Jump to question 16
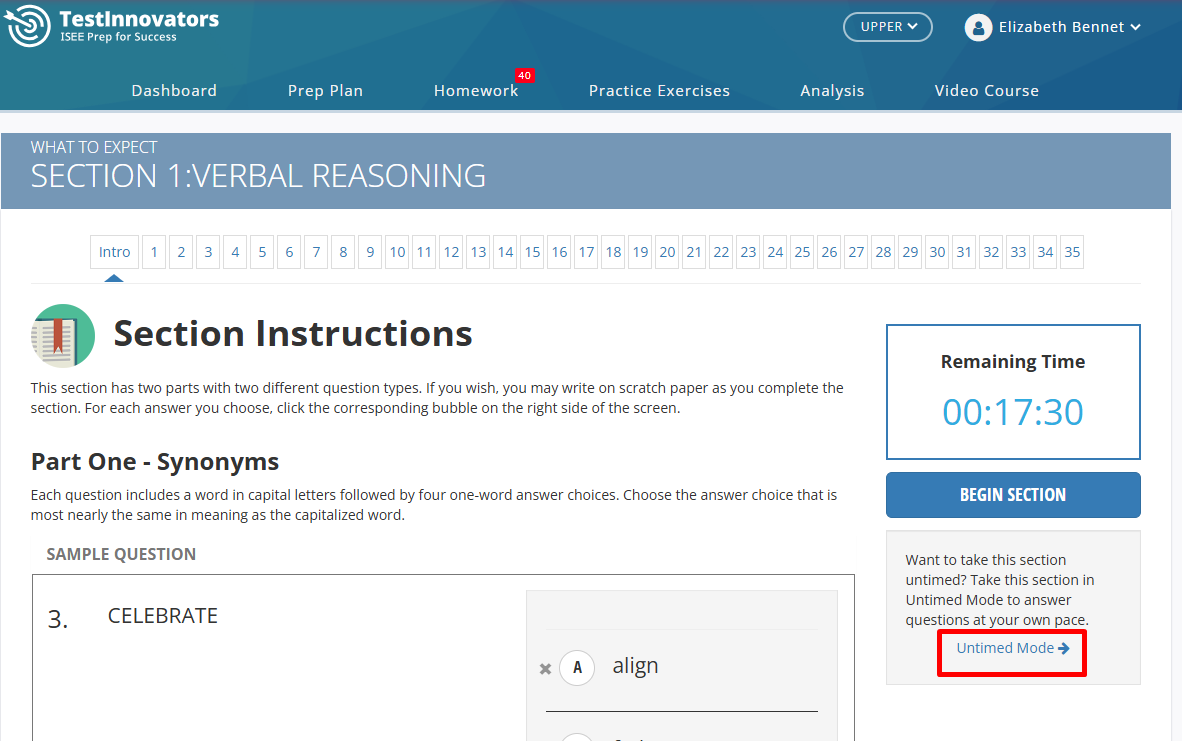Screen dimensions: 1182x741 (x=559, y=252)
